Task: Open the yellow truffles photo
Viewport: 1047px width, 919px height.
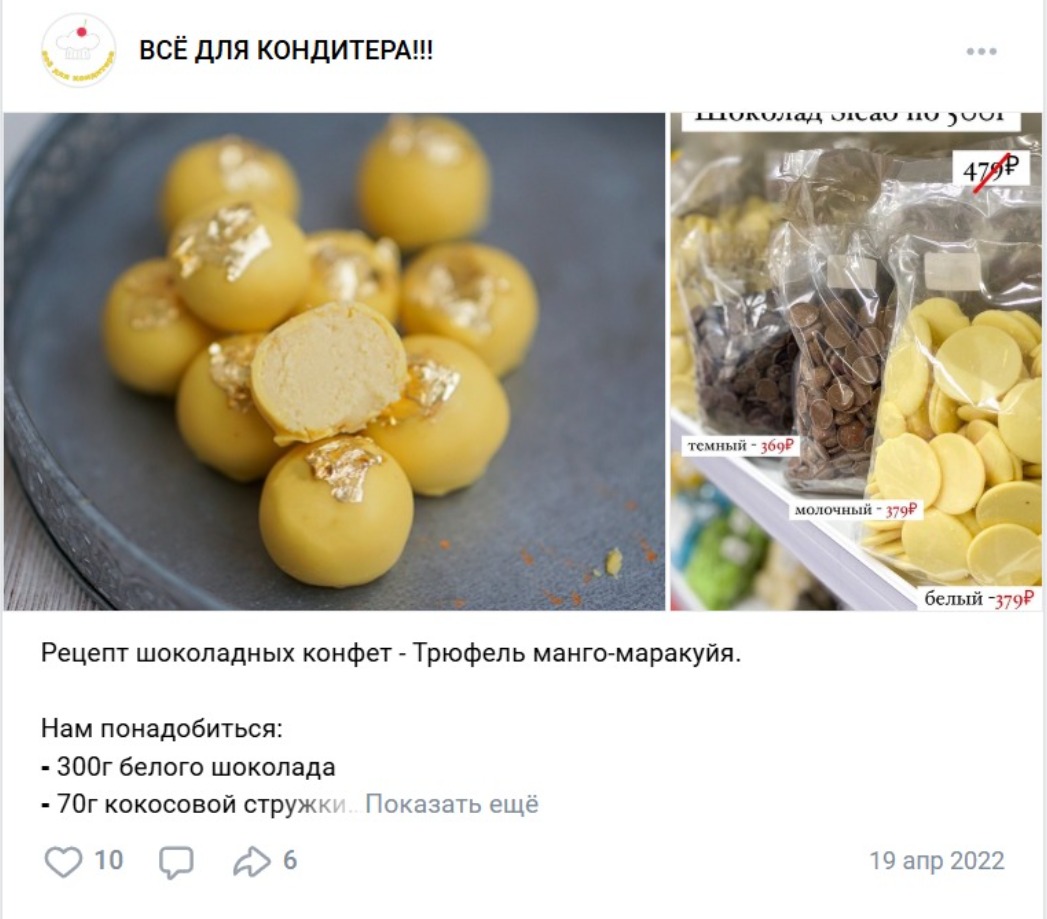Action: click(335, 361)
